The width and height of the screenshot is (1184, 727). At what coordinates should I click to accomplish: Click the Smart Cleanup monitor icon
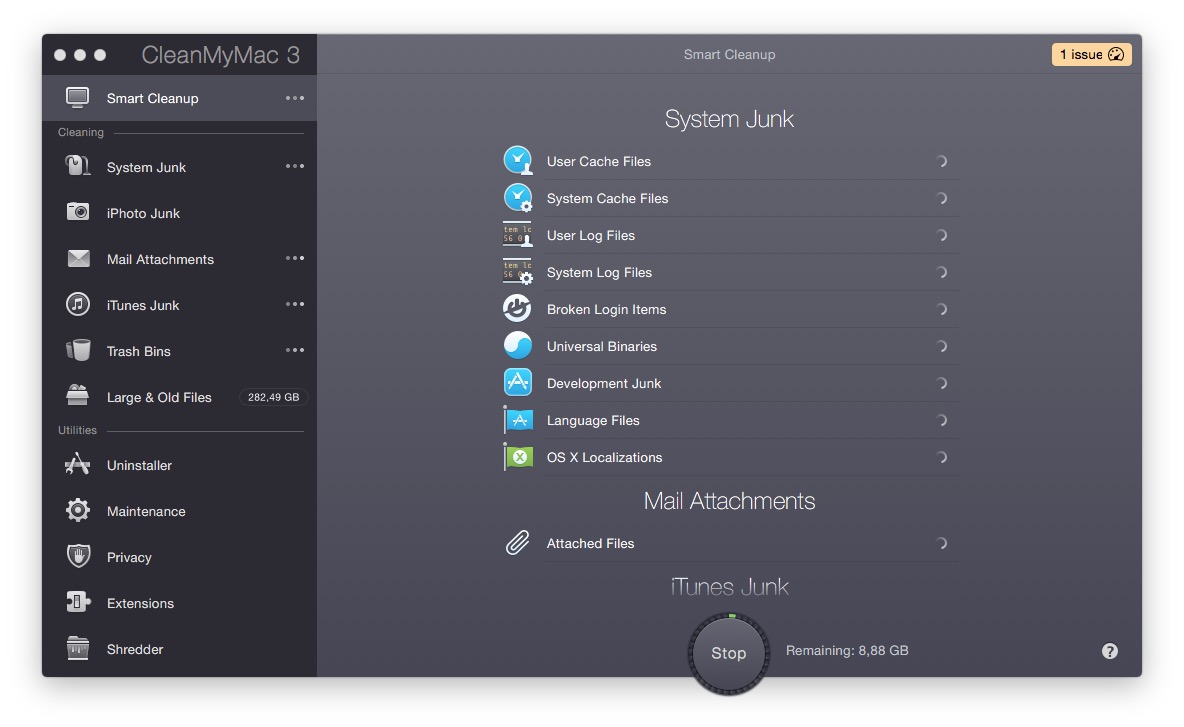tap(77, 98)
